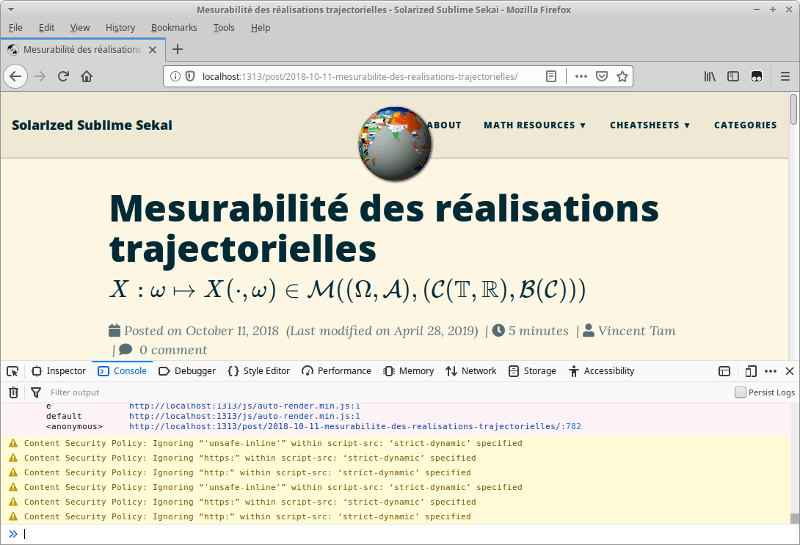The width and height of the screenshot is (800, 545).
Task: Enable the Persist Logs checkbox
Action: pyautogui.click(x=740, y=393)
